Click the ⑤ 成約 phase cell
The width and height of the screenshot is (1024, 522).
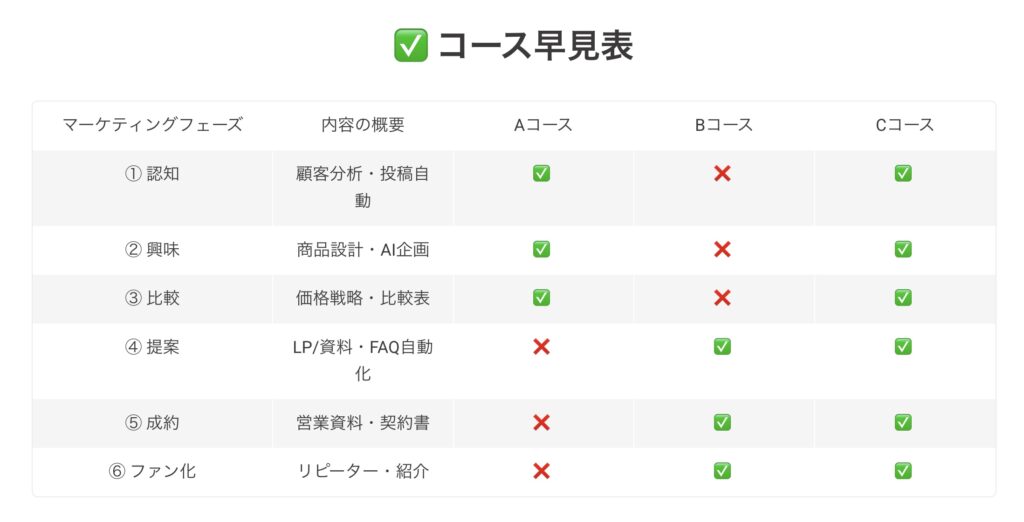[152, 423]
